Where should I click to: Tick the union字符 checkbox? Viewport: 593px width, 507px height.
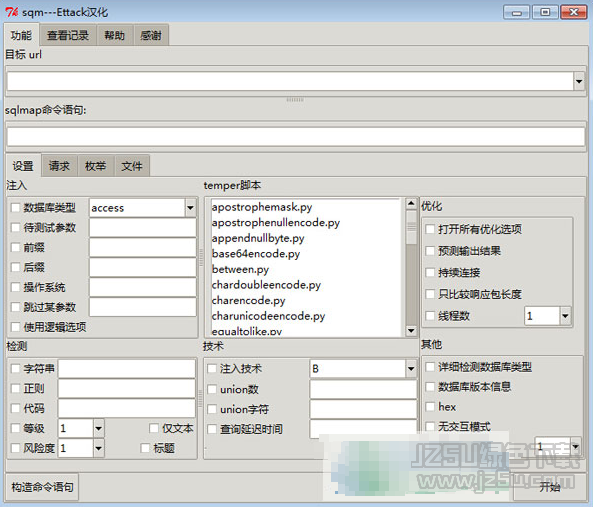pos(212,409)
